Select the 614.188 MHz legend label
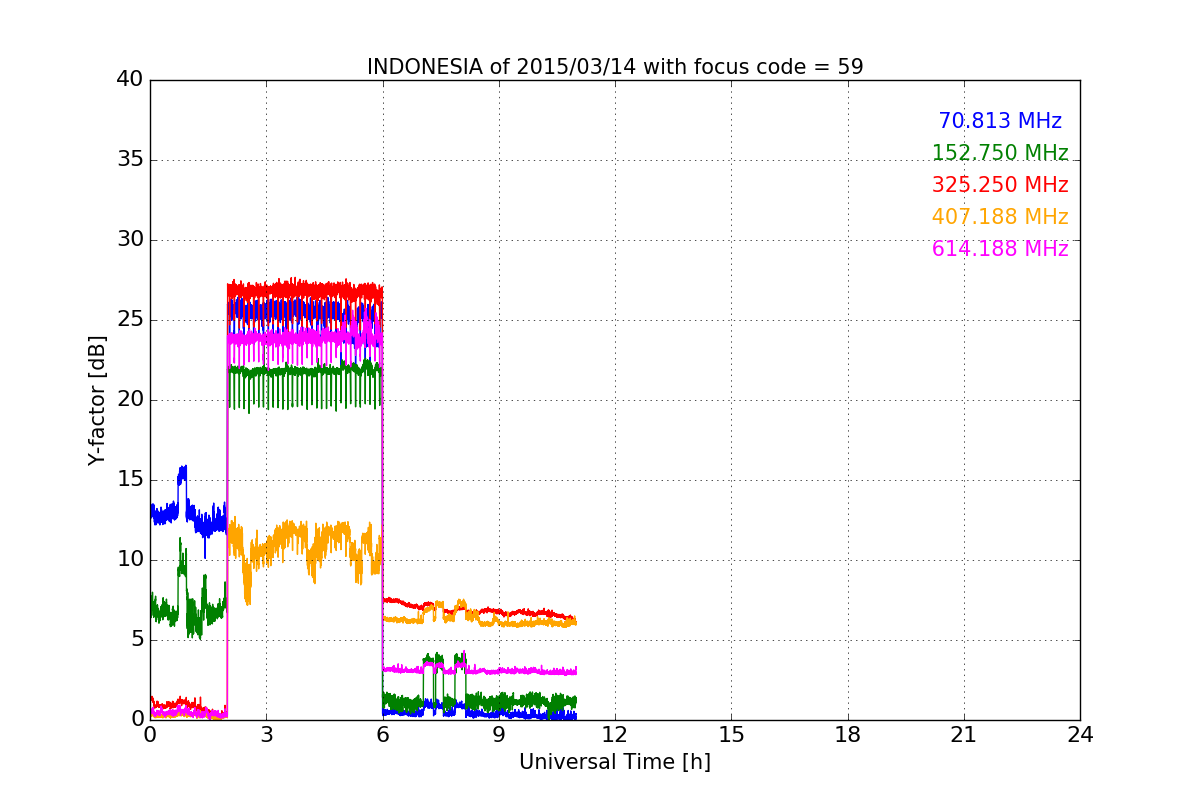The height and width of the screenshot is (800, 1200). (x=1000, y=249)
